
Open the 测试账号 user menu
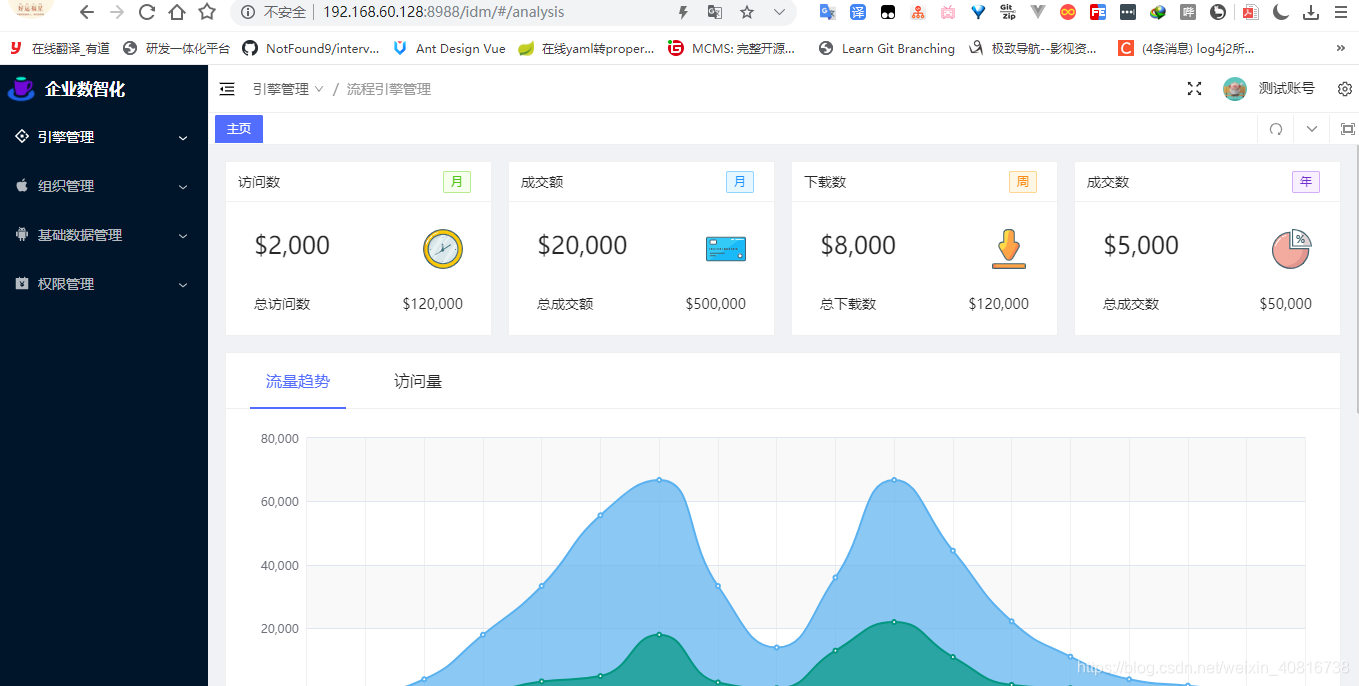pyautogui.click(x=1286, y=89)
